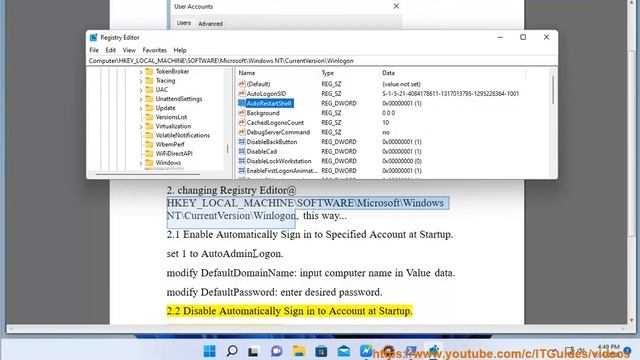Click the Background data cell "0 0 0"
Image resolution: width=640 pixels, height=360 pixels.
pos(388,113)
